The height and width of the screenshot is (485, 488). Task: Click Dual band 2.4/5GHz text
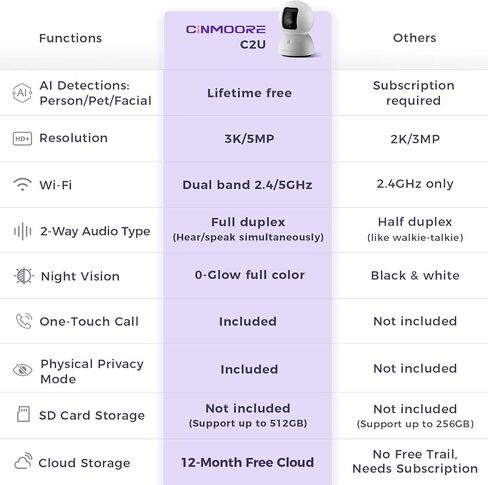click(x=247, y=185)
